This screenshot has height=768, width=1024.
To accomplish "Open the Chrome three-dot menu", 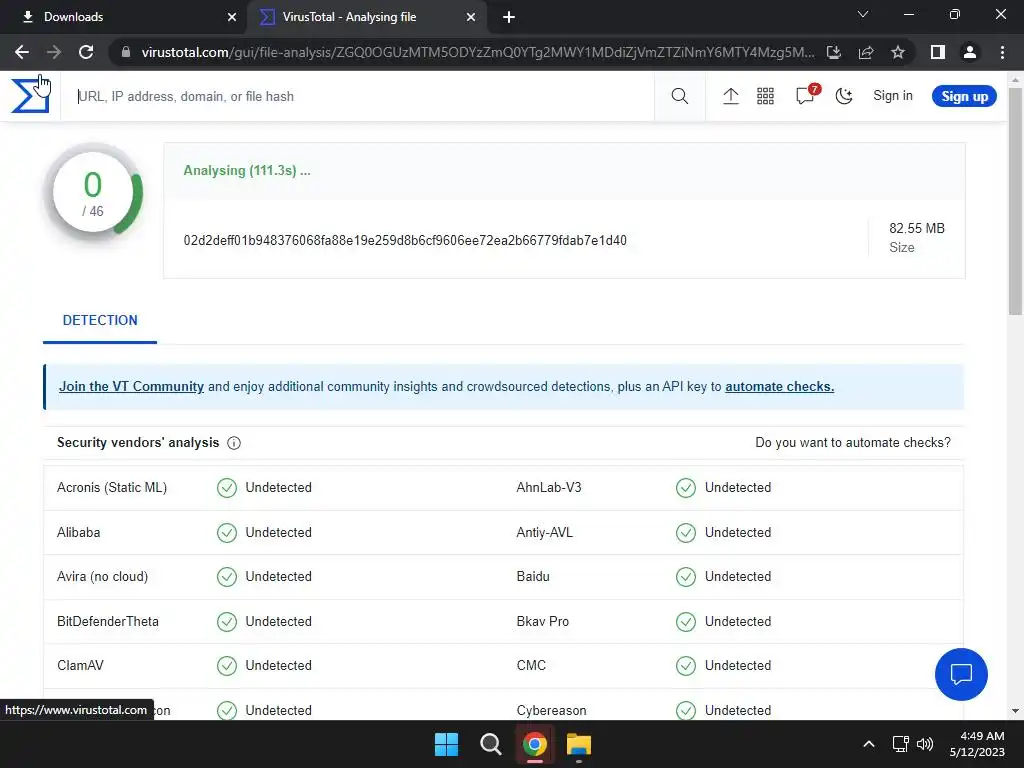I will 1002,52.
